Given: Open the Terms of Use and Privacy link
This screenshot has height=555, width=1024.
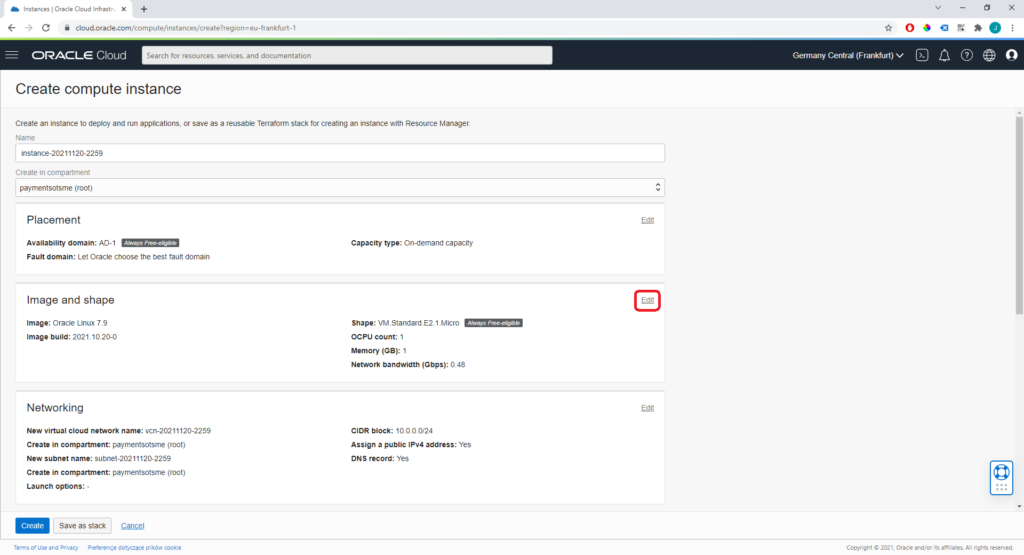Looking at the screenshot, I should 46,548.
